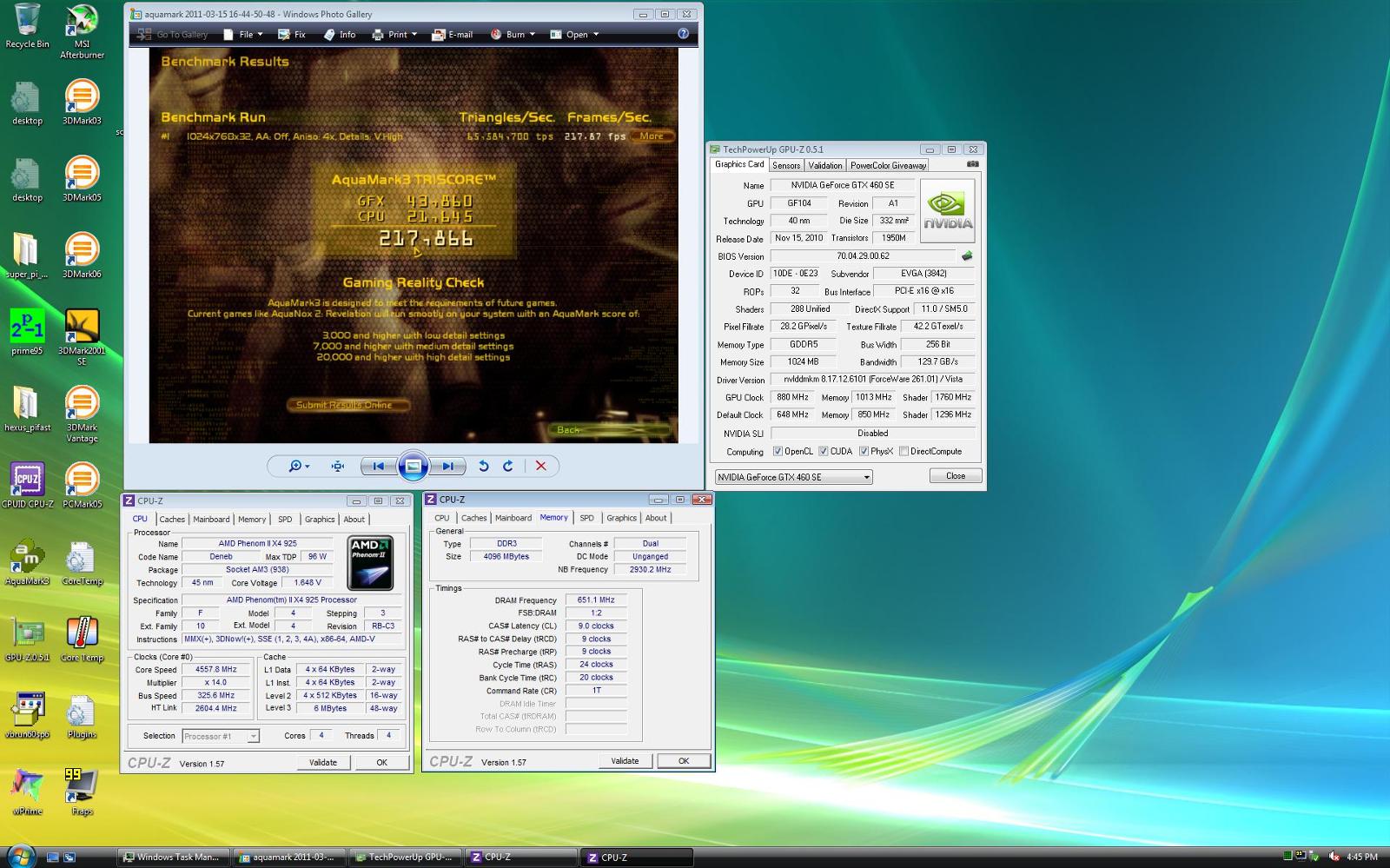Switch to Validation tab in GPU-Z

[x=824, y=165]
